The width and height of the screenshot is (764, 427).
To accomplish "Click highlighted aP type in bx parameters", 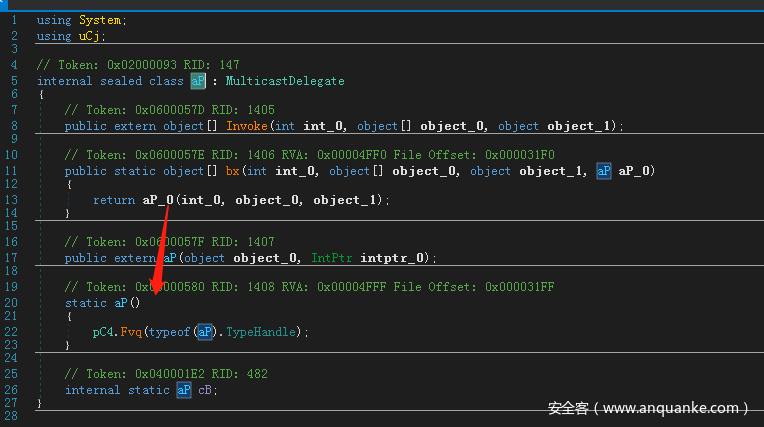I will [x=603, y=171].
